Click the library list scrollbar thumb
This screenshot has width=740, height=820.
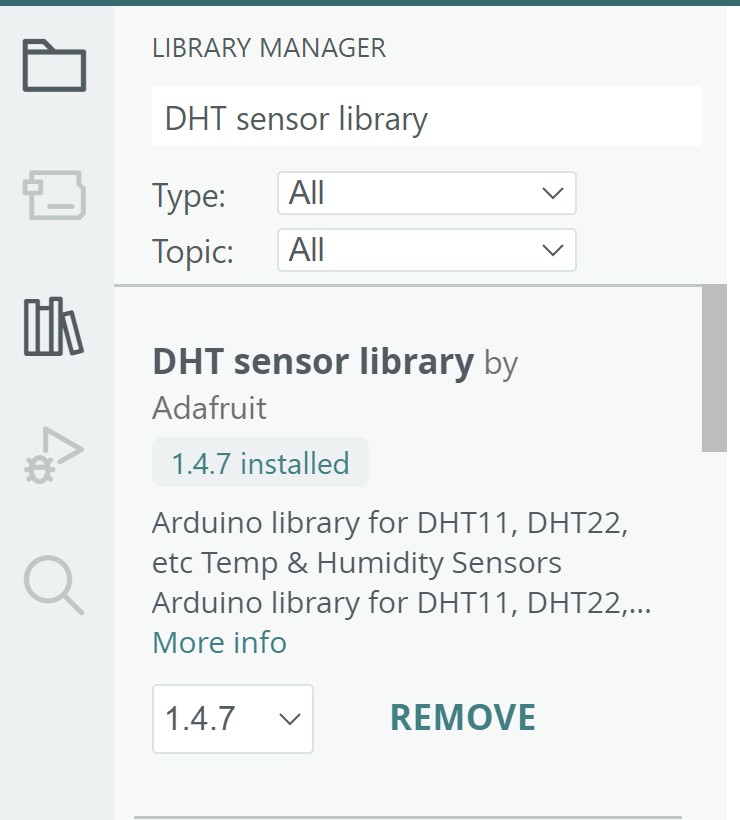[x=714, y=368]
